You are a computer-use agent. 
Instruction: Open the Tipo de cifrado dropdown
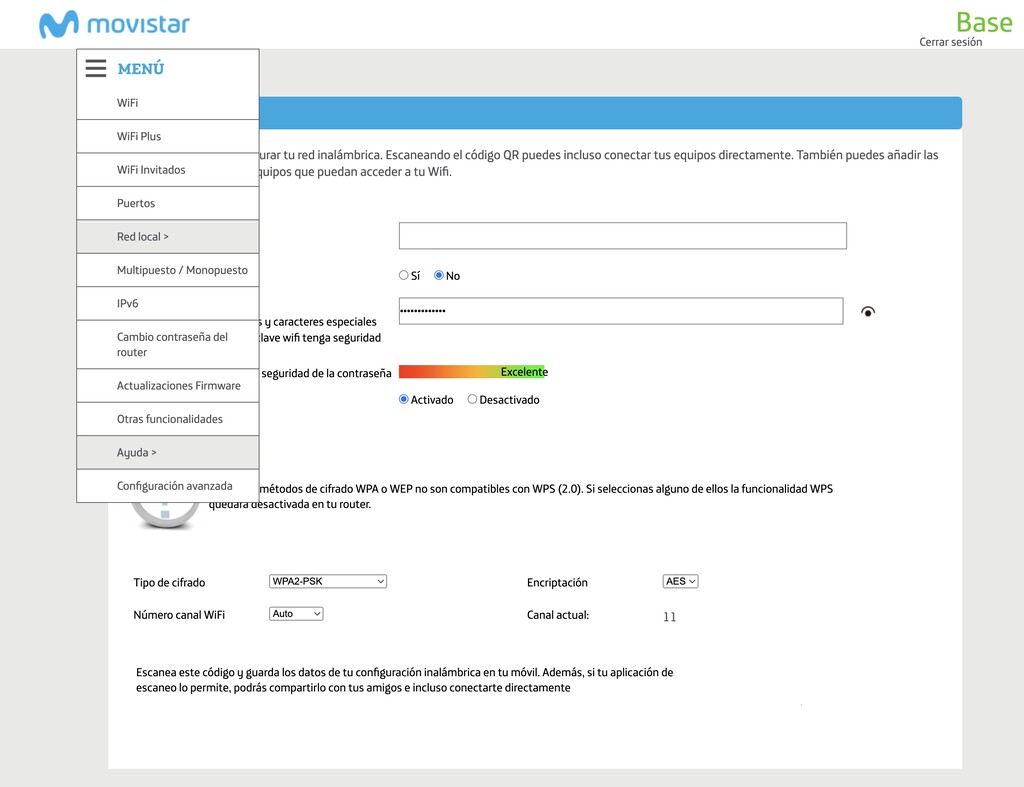pos(327,580)
